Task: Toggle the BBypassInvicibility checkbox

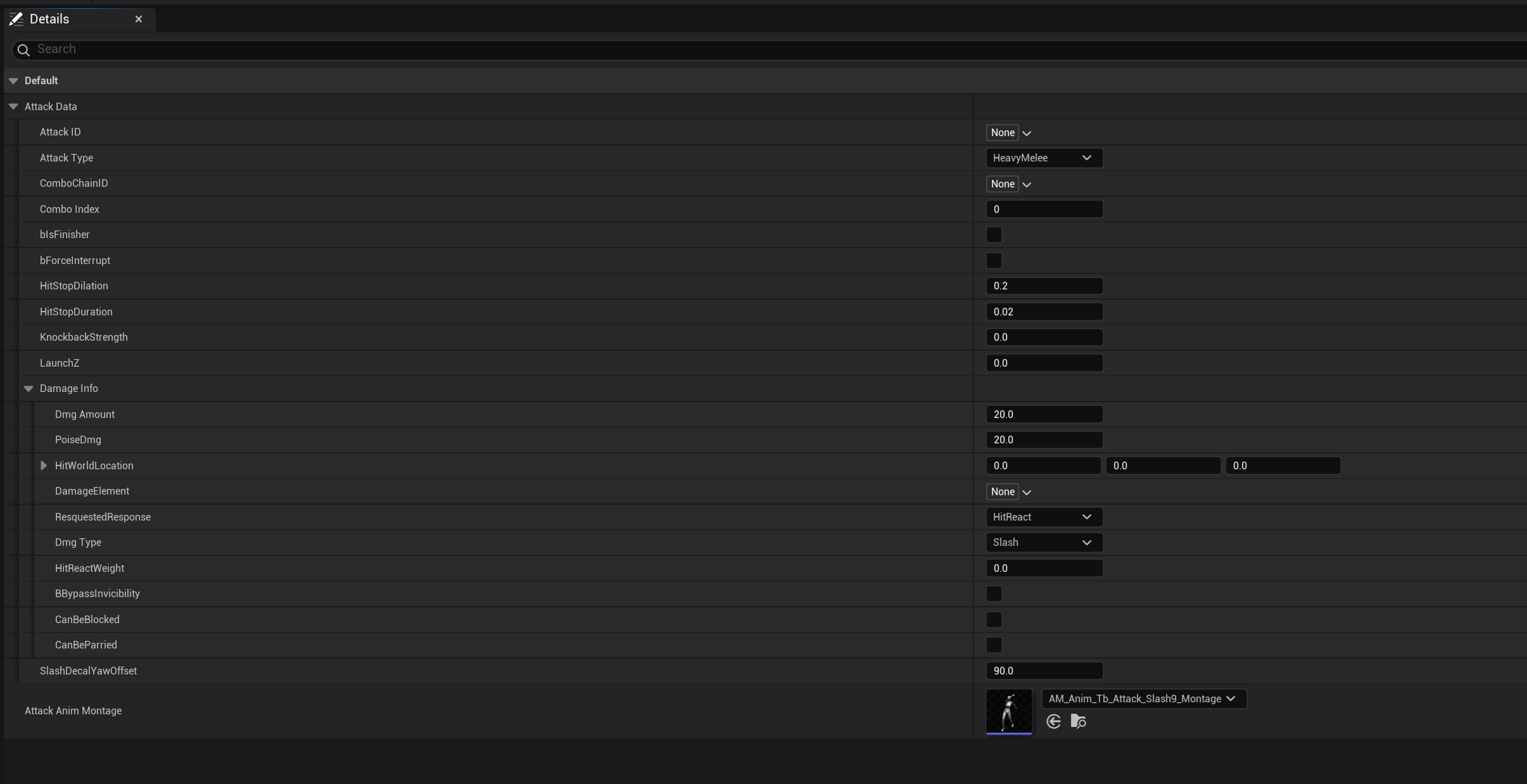Action: pyautogui.click(x=992, y=593)
